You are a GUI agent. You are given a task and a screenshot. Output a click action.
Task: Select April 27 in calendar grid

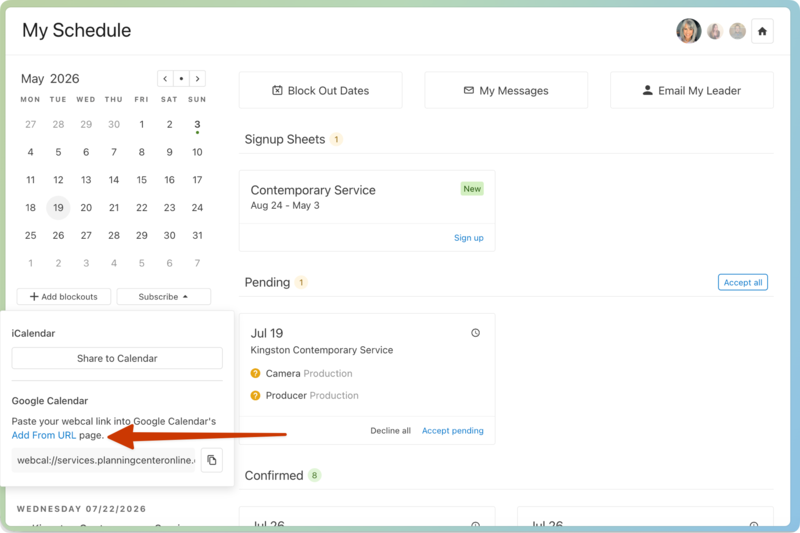(31, 124)
